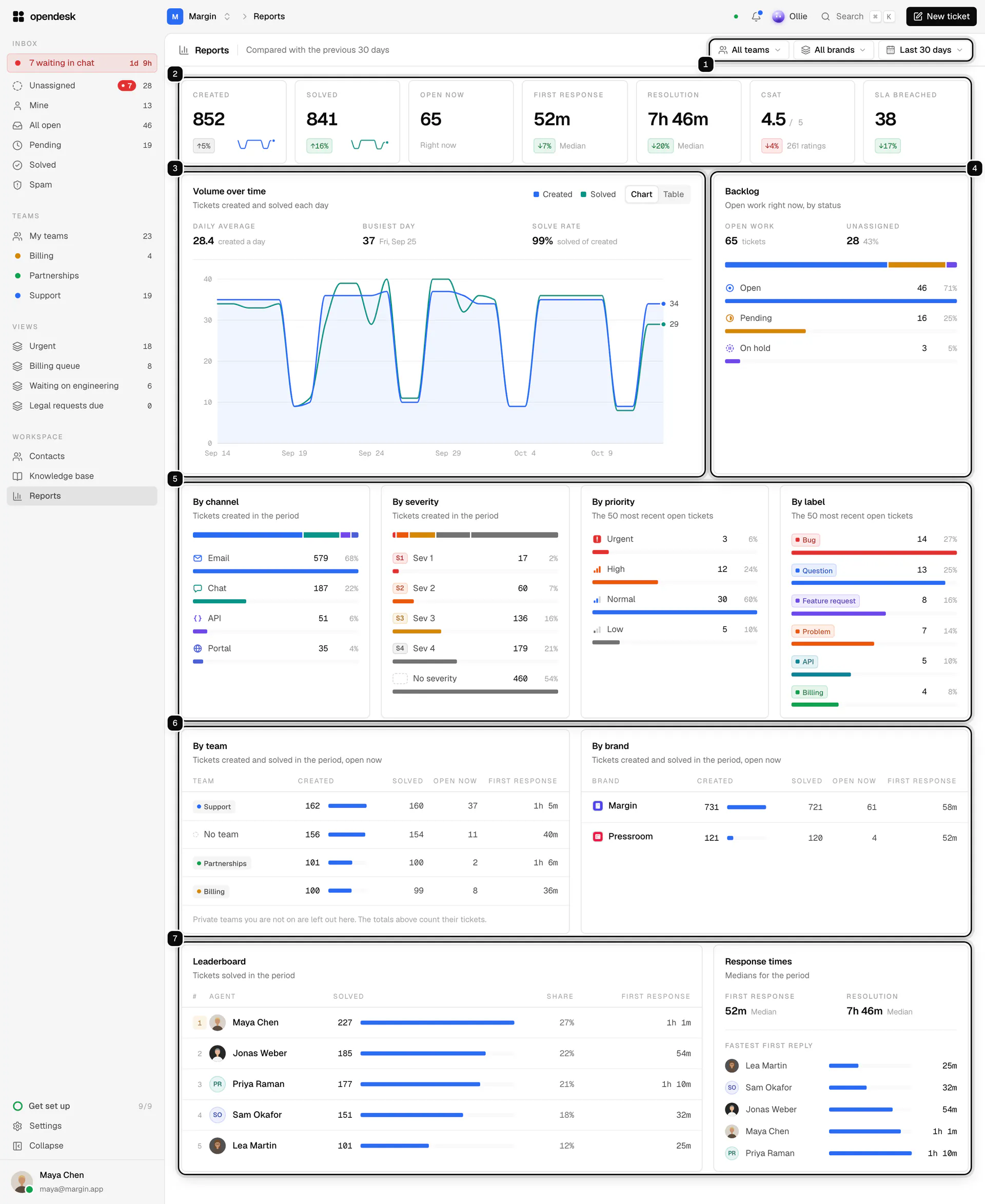Click the Pending clock icon
Viewport: 985px width, 1204px height.
tap(17, 145)
